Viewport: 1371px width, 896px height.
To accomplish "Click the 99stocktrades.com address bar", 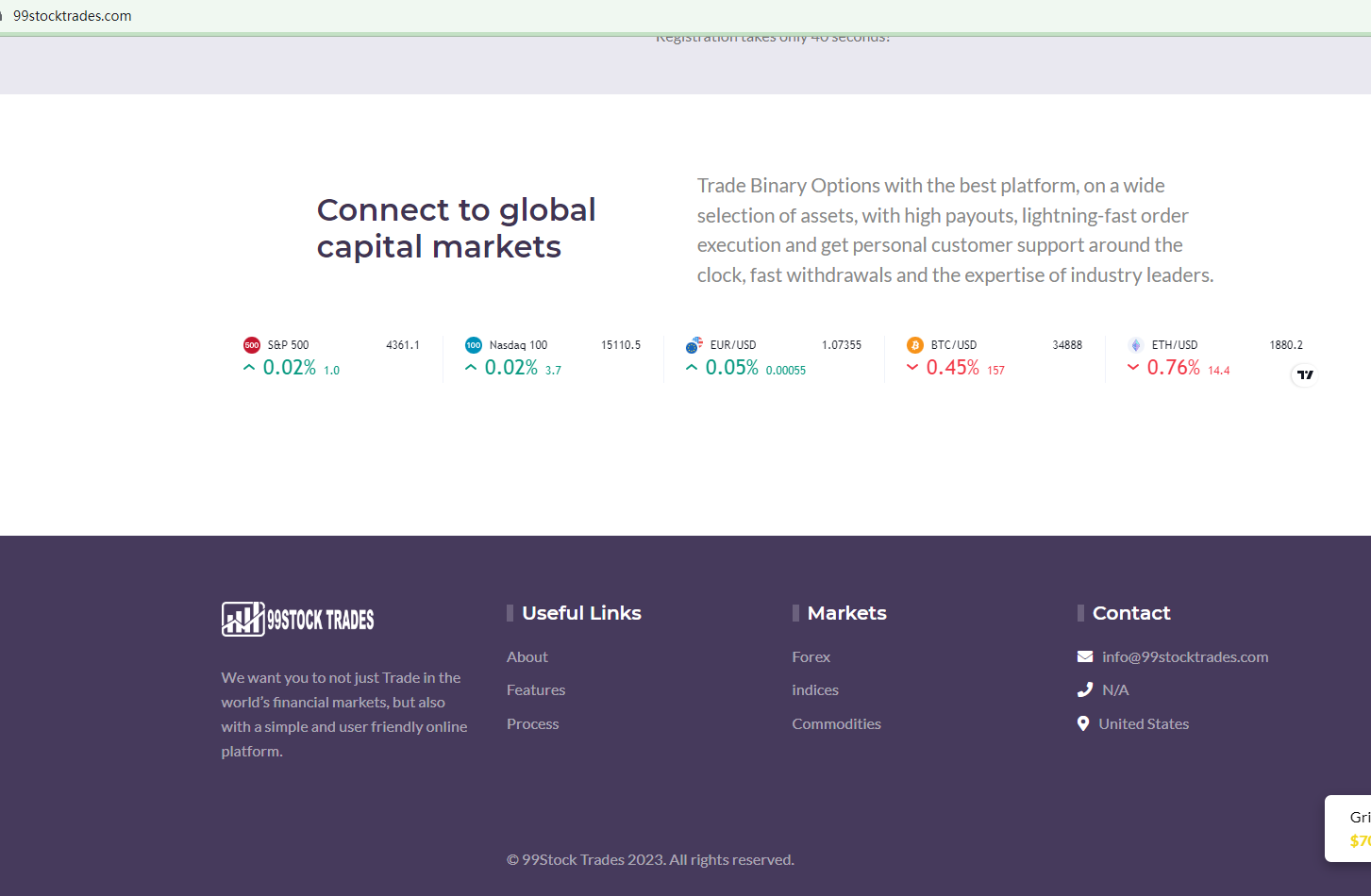I will [73, 16].
